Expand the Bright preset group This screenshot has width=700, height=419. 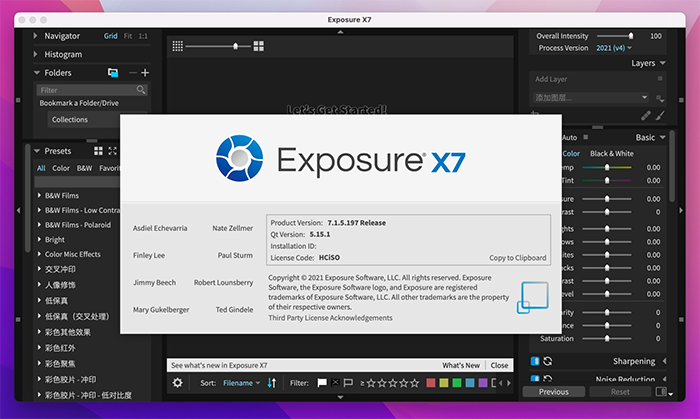pos(39,240)
